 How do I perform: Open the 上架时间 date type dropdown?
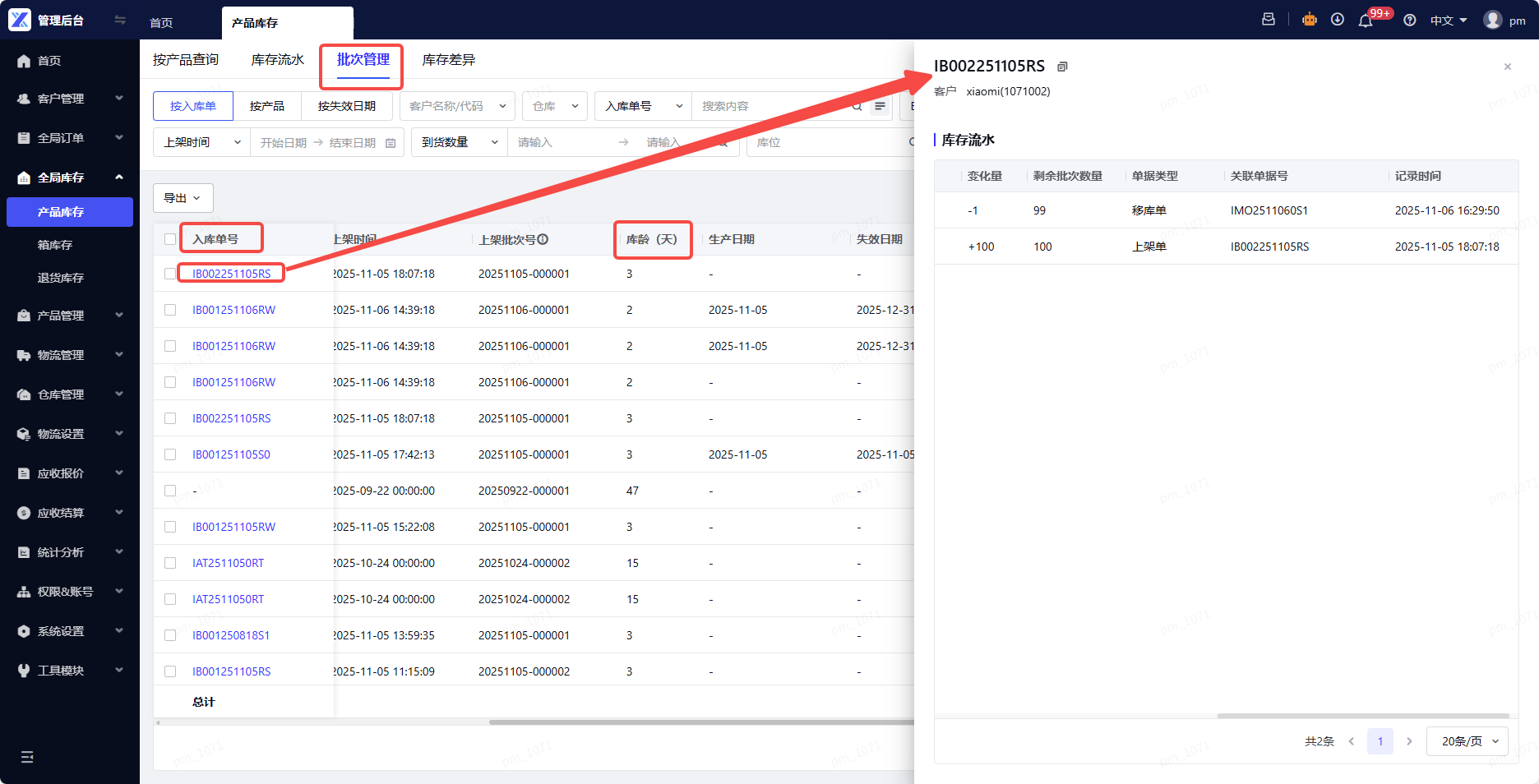pos(202,142)
